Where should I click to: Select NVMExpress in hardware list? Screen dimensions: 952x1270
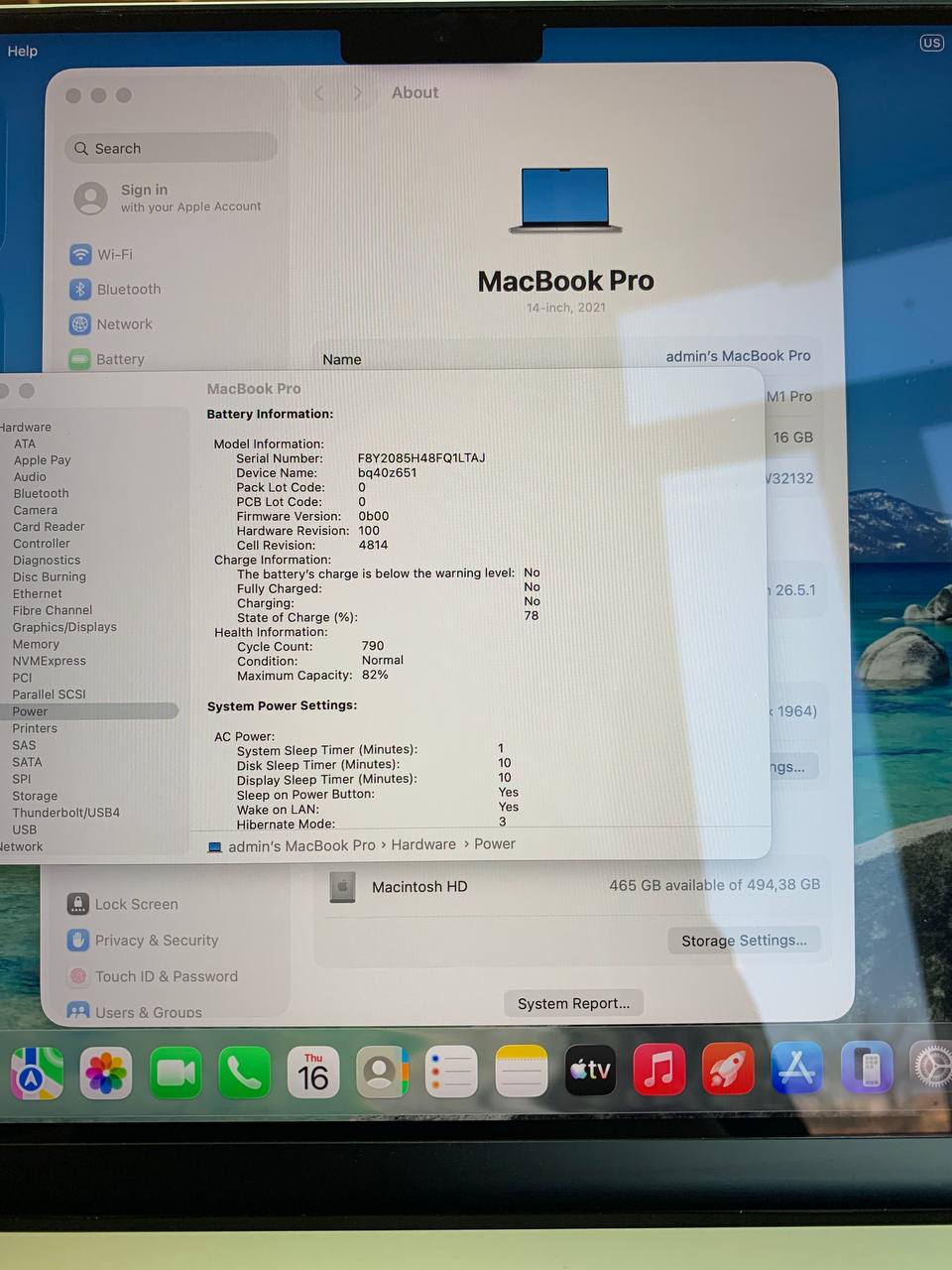(x=49, y=661)
